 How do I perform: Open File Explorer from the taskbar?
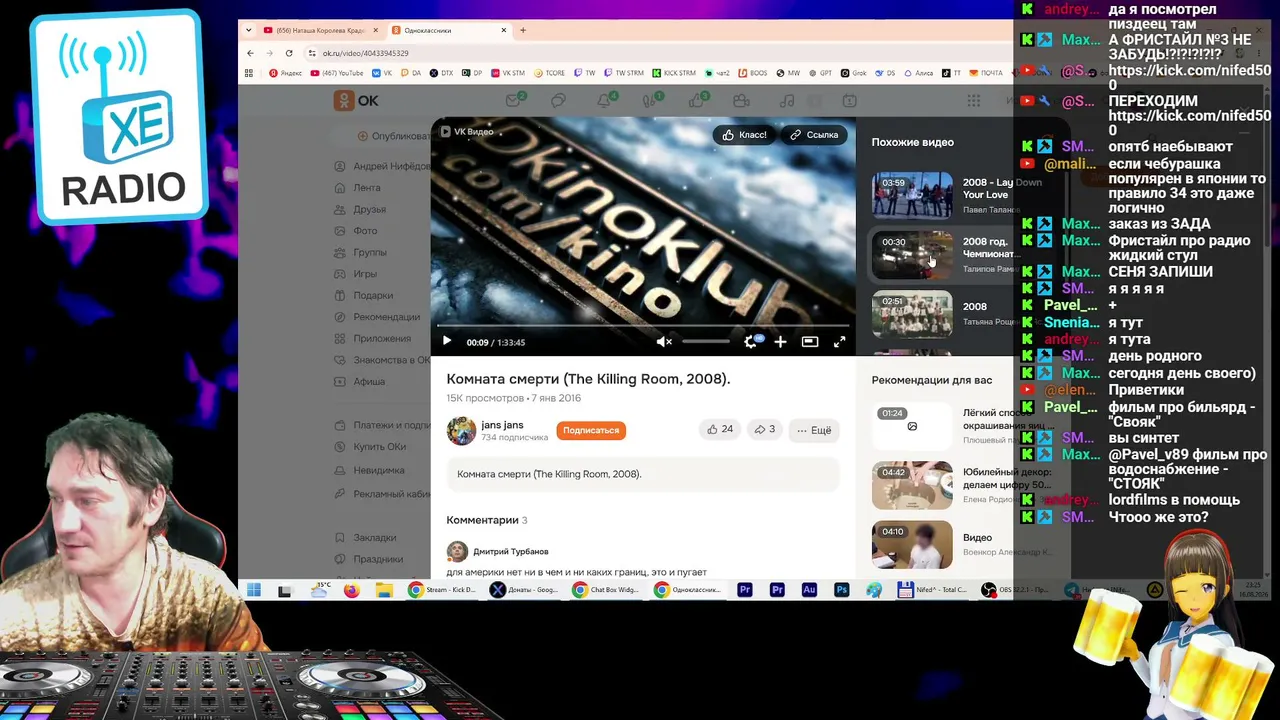click(383, 590)
